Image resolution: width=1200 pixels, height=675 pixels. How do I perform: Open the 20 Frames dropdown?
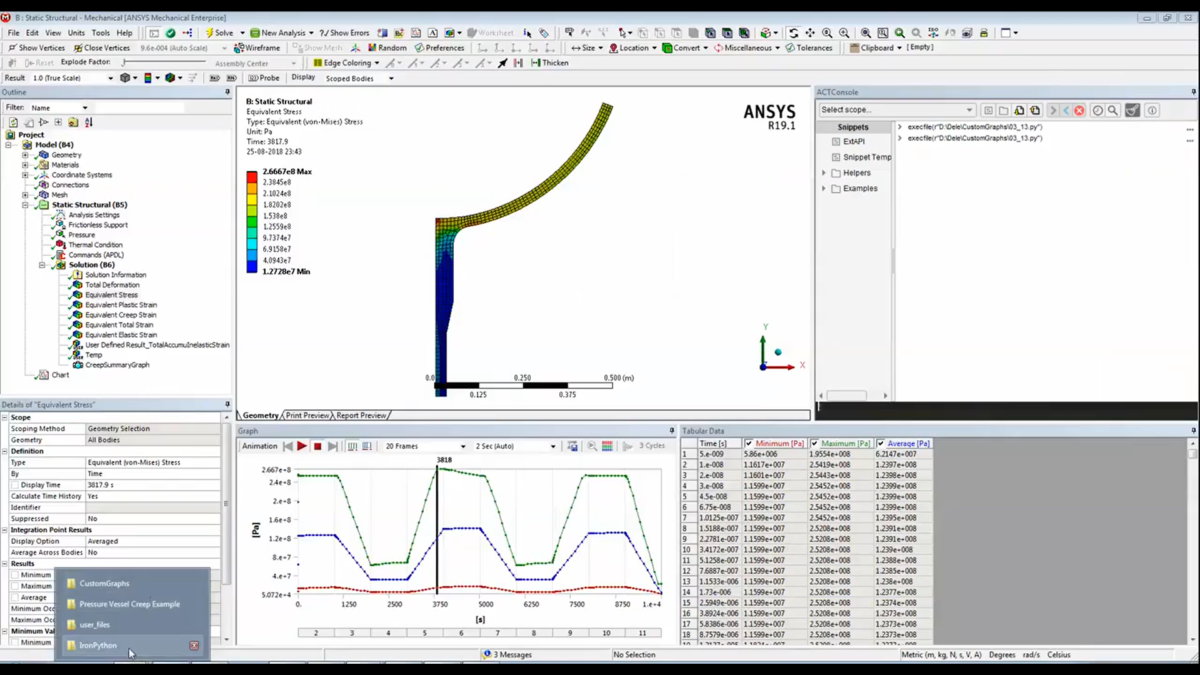pos(425,446)
